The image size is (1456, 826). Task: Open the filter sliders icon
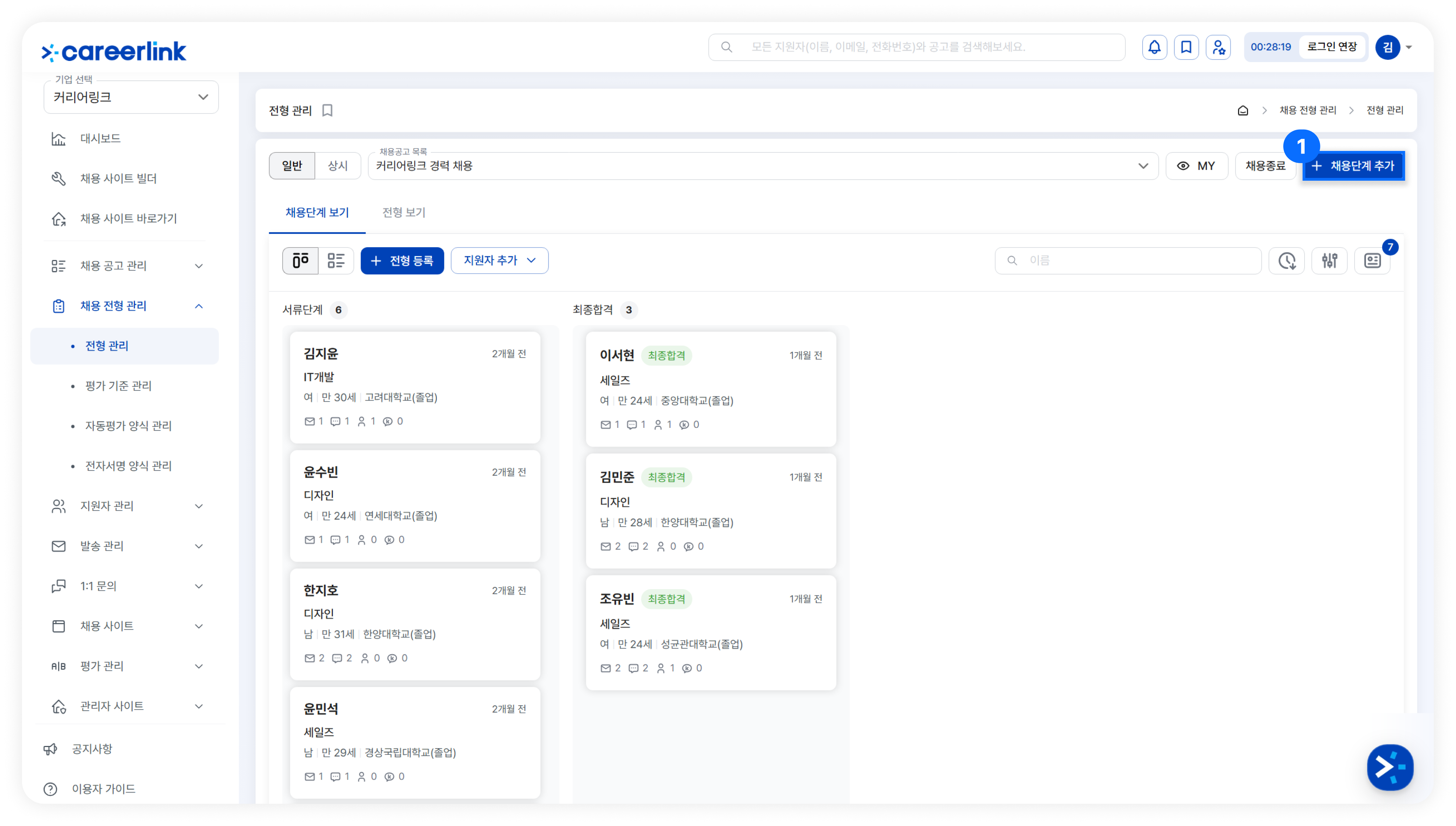coord(1330,260)
